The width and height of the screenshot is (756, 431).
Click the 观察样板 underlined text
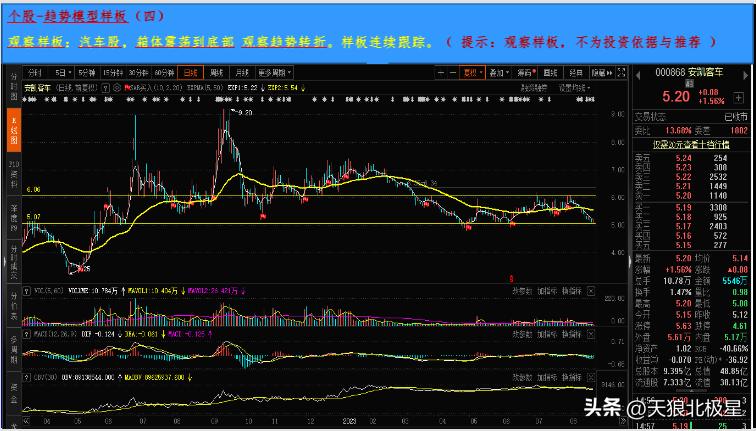(35, 42)
